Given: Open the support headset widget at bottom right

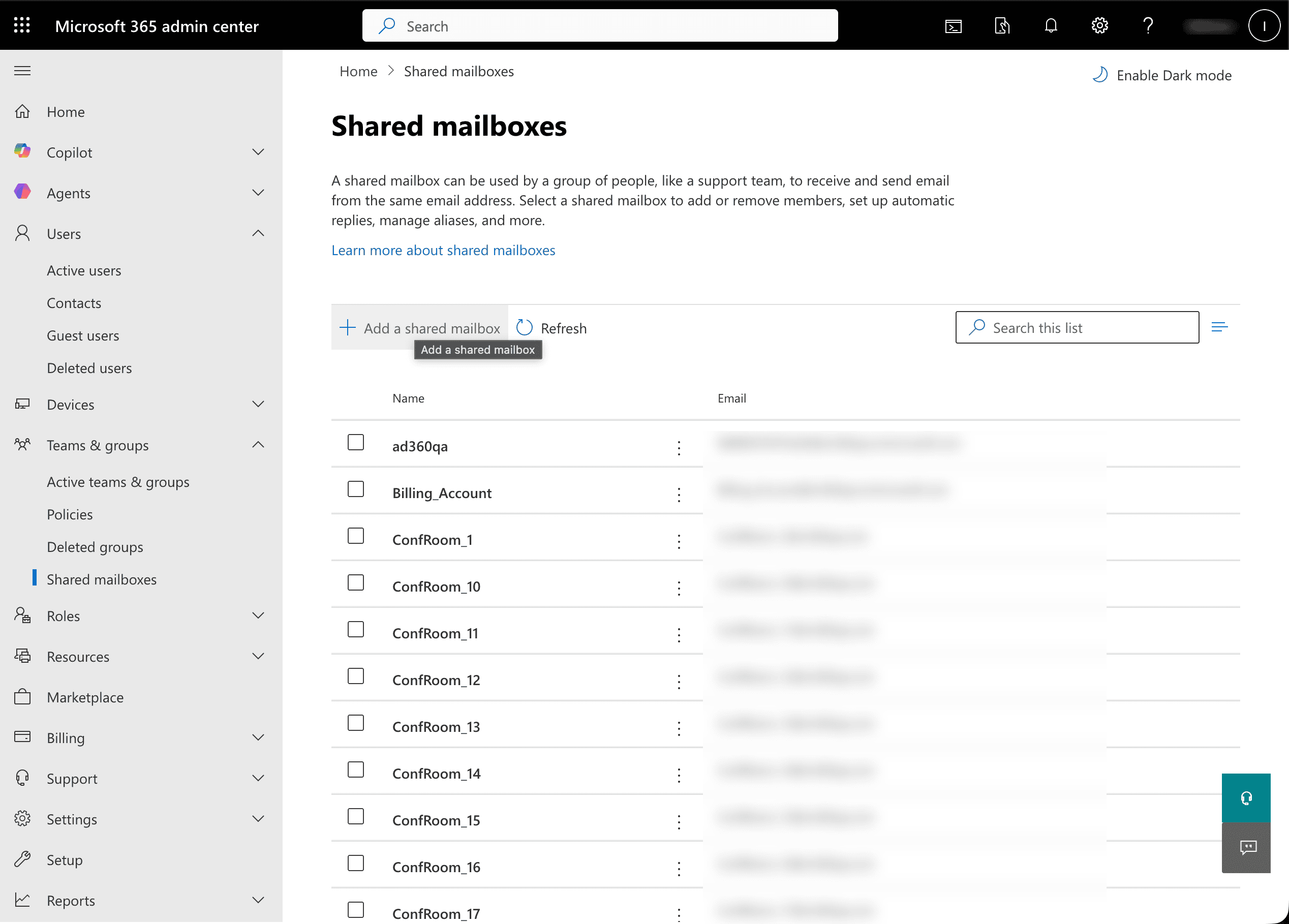Looking at the screenshot, I should (x=1246, y=798).
